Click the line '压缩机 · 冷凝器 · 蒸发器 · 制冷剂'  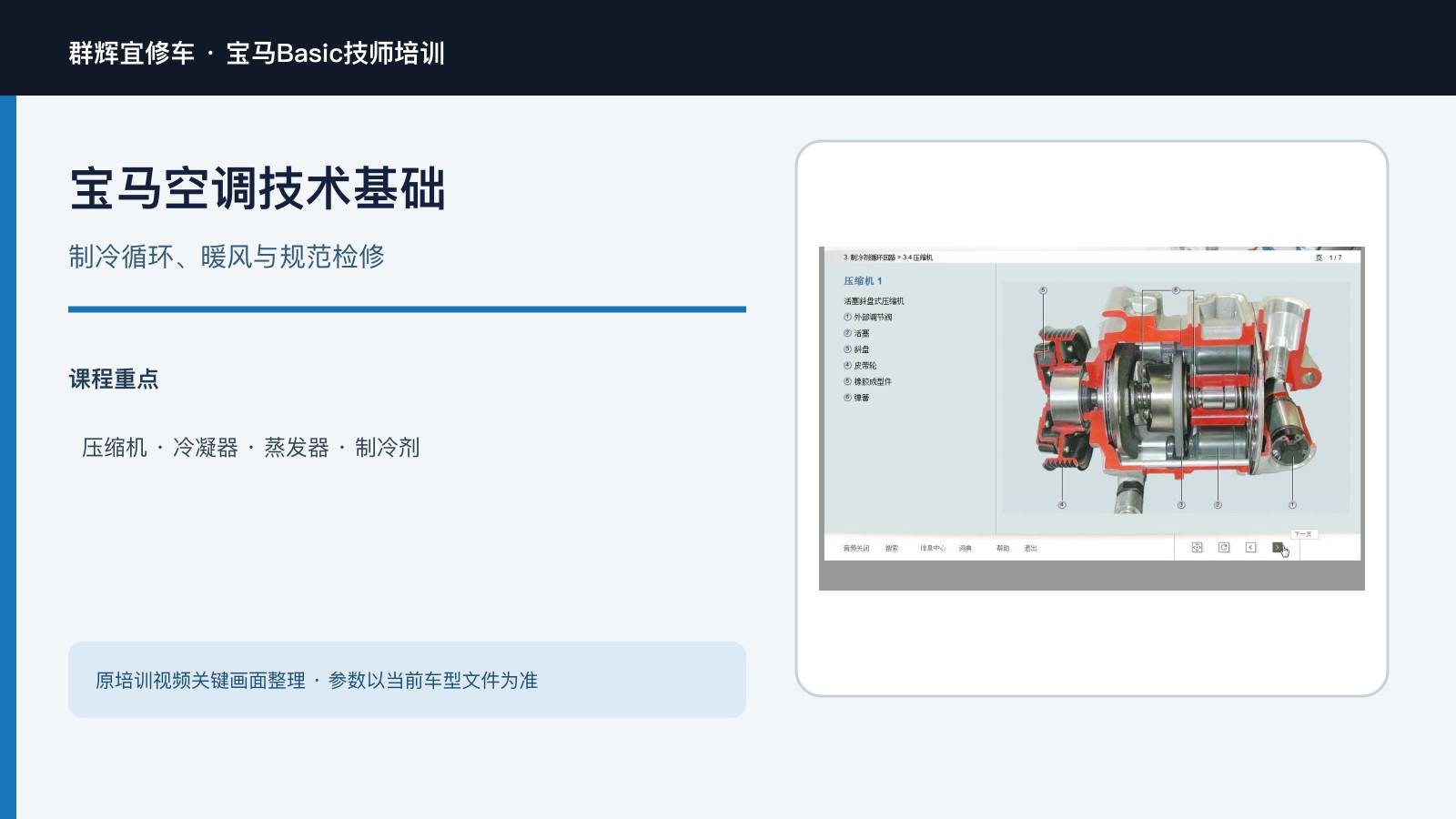click(x=251, y=448)
